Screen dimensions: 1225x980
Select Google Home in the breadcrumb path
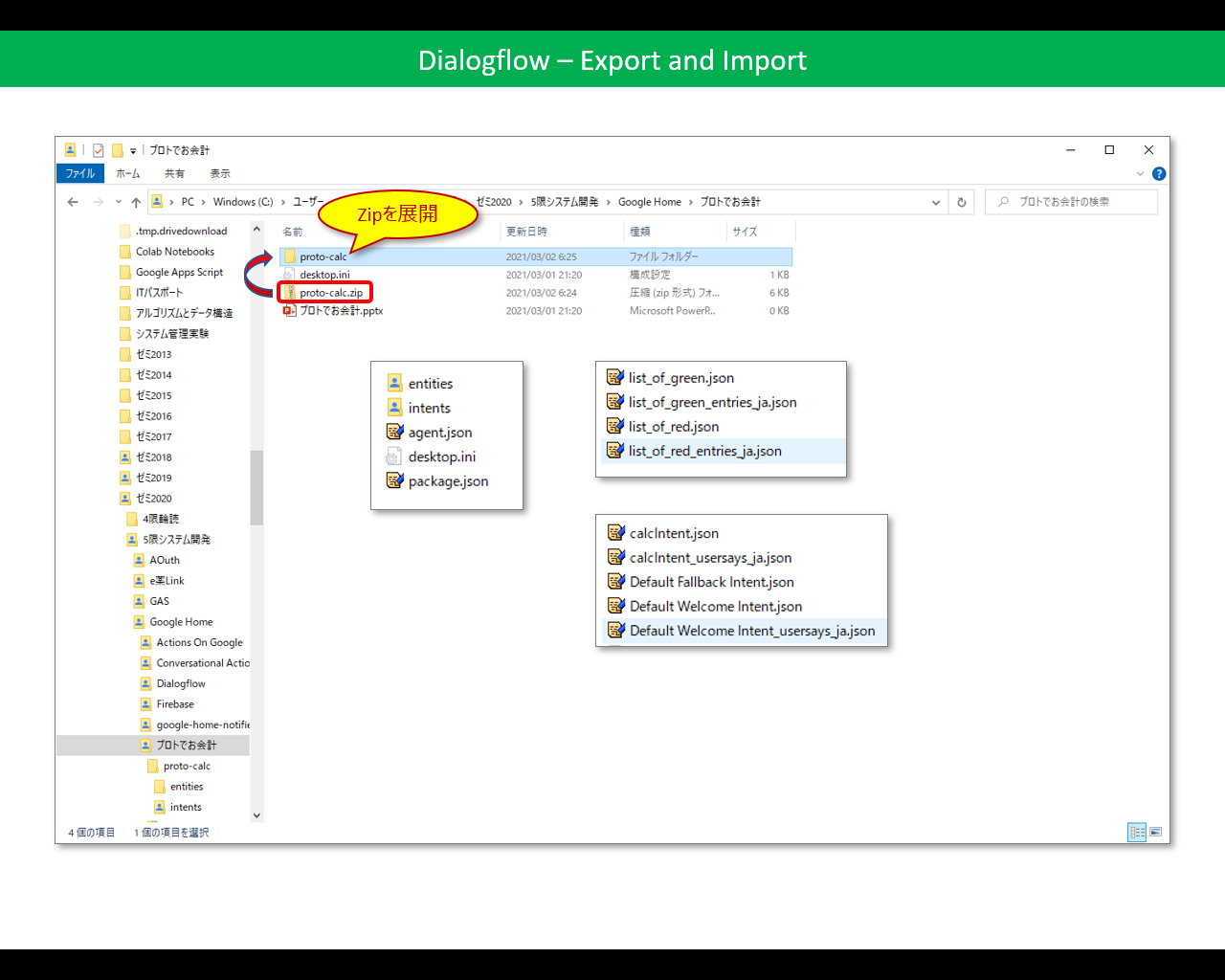click(650, 202)
